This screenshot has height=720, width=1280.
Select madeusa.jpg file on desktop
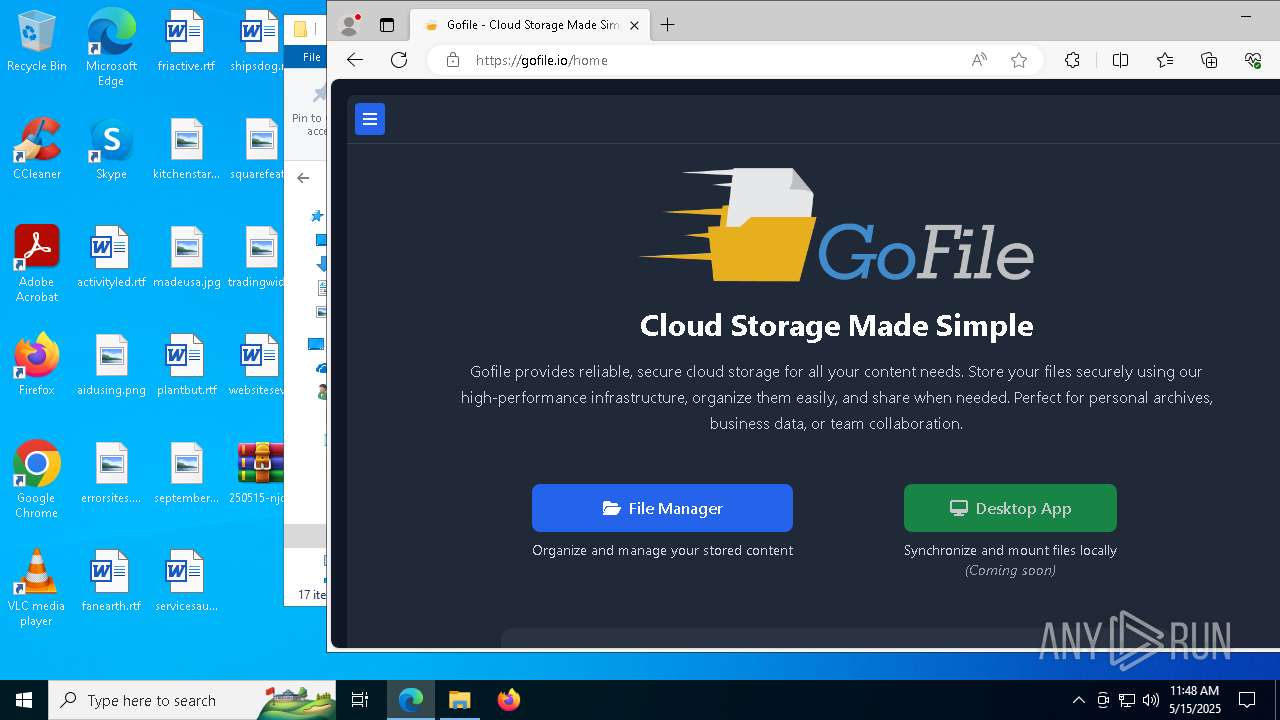pos(186,257)
